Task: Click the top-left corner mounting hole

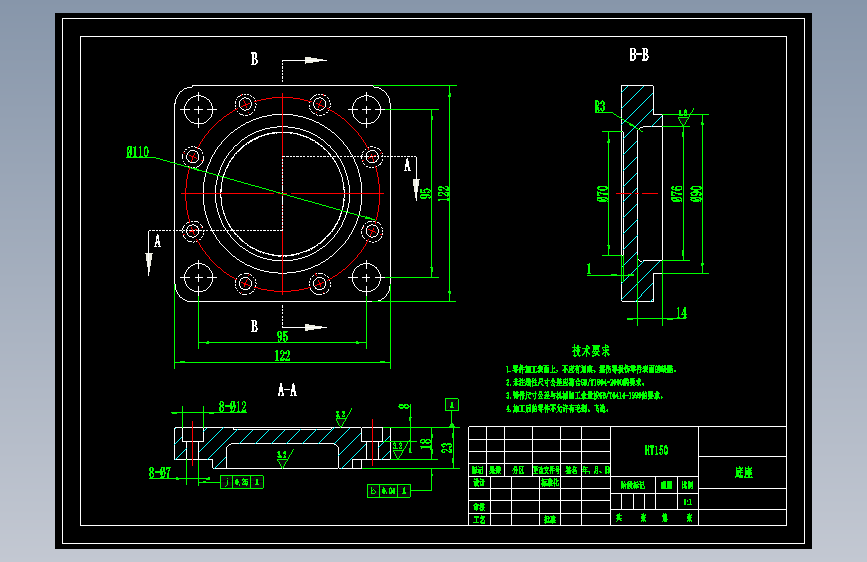Action: [x=198, y=110]
